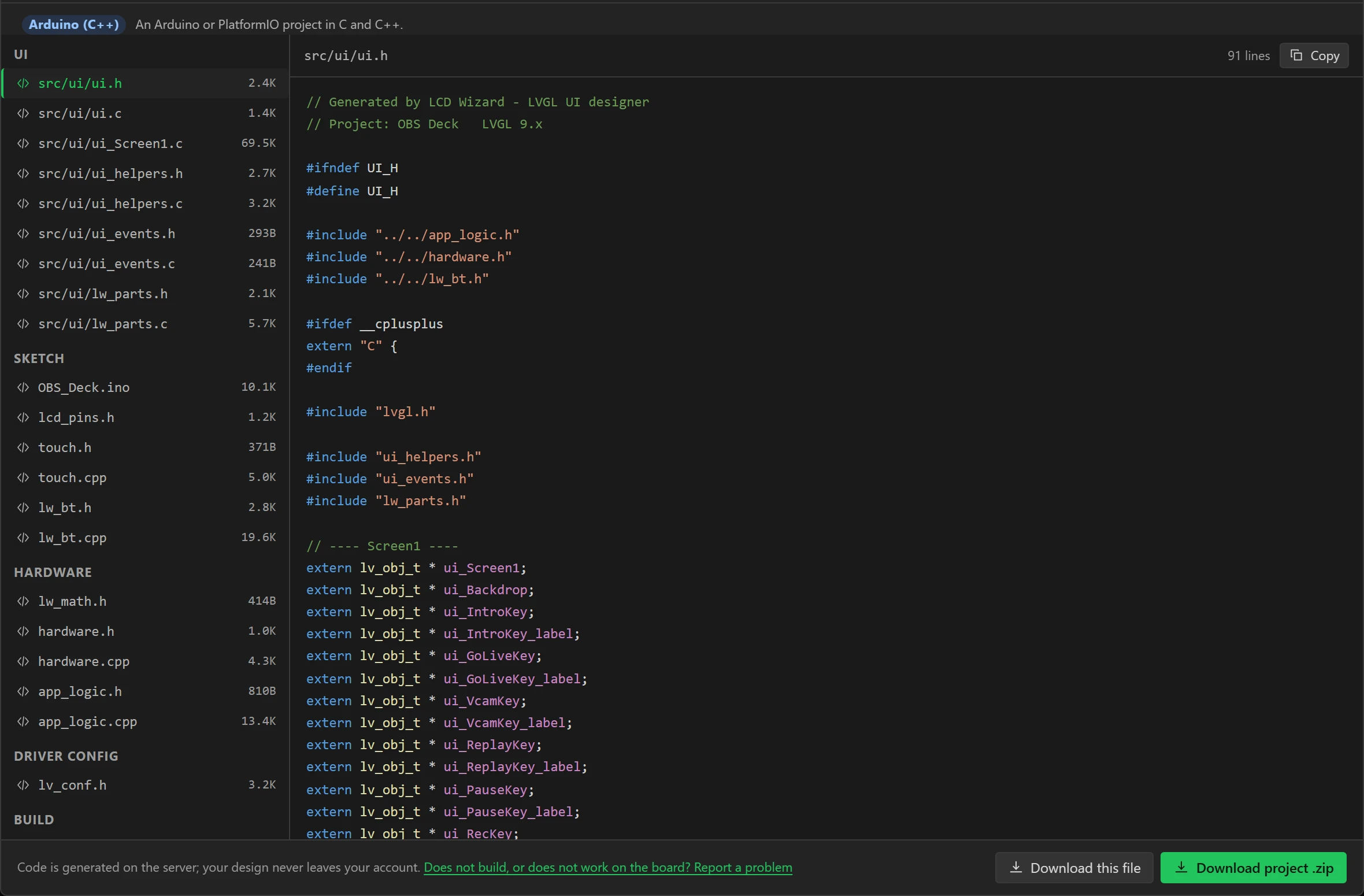This screenshot has width=1364, height=896.
Task: Click the DRIVER CONFIG section heading
Action: coord(66,756)
